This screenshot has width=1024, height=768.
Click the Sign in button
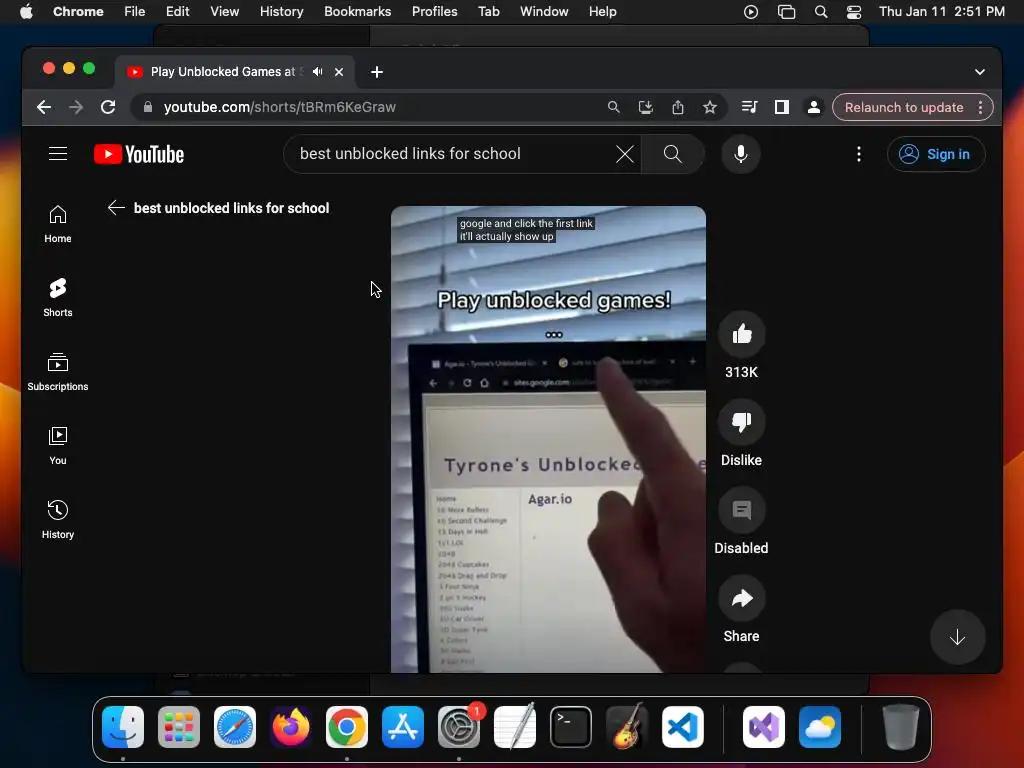[935, 154]
